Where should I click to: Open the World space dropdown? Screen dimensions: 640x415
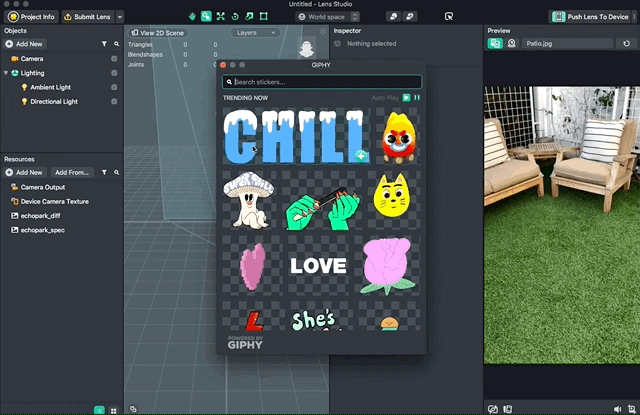point(328,17)
